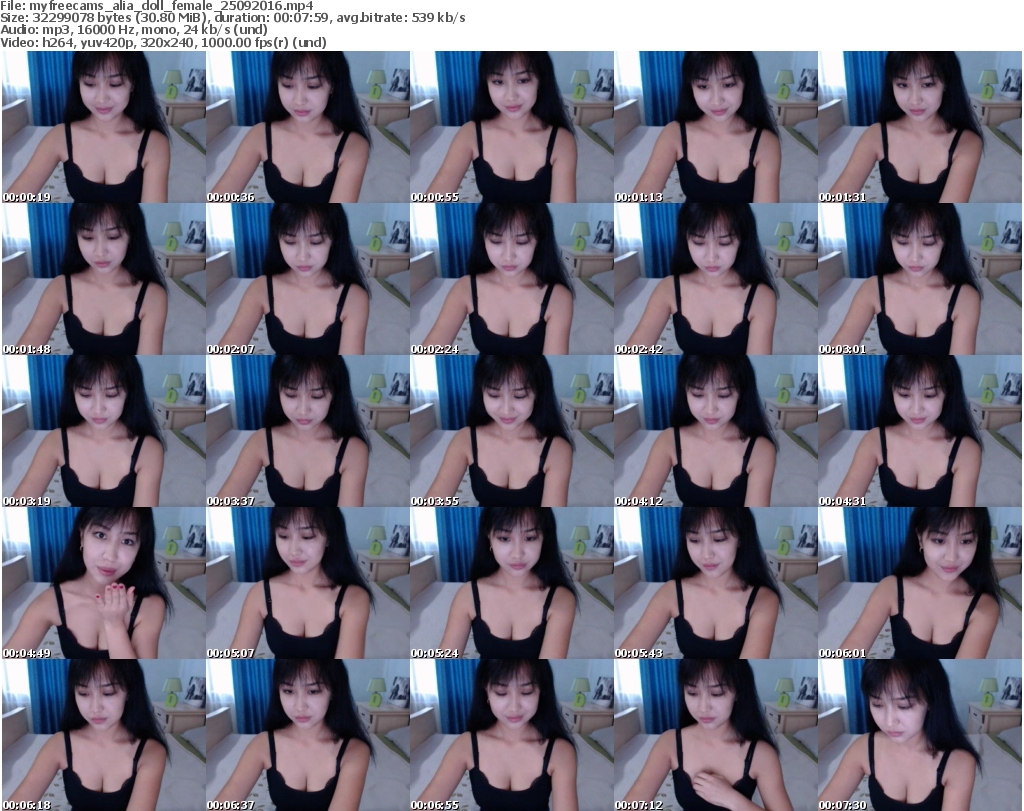Choose the thumbnail marked 00:05:07

click(x=308, y=583)
